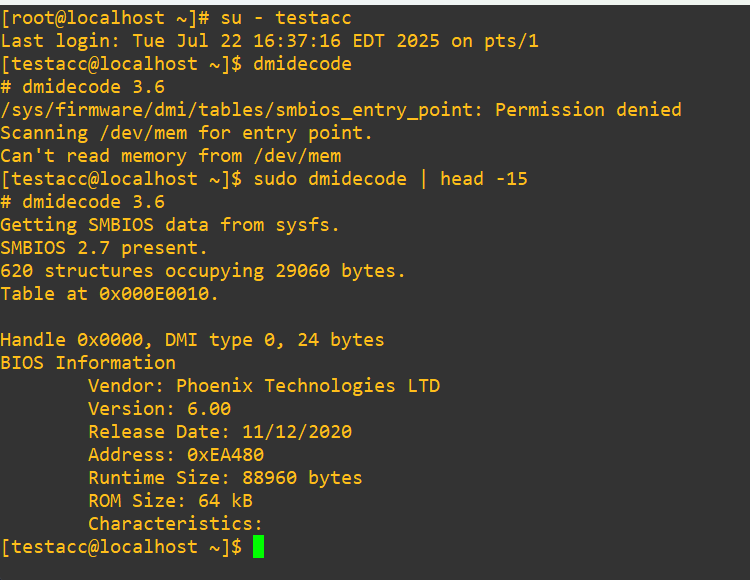
Task: Click the 'Release Date: 11/12/2020' line
Action: (220, 432)
